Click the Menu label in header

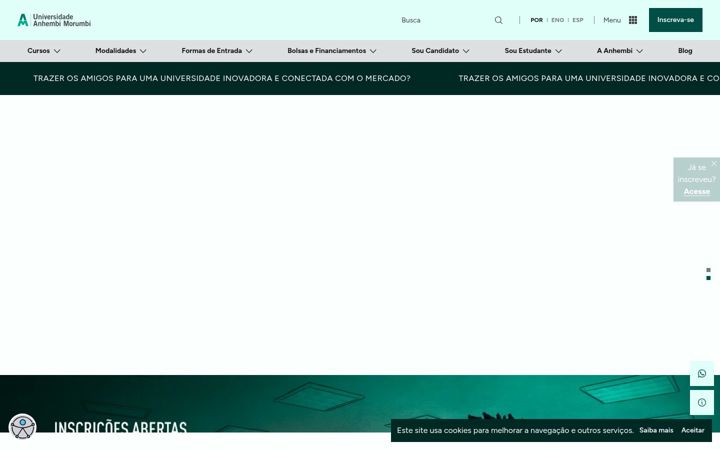(x=612, y=20)
